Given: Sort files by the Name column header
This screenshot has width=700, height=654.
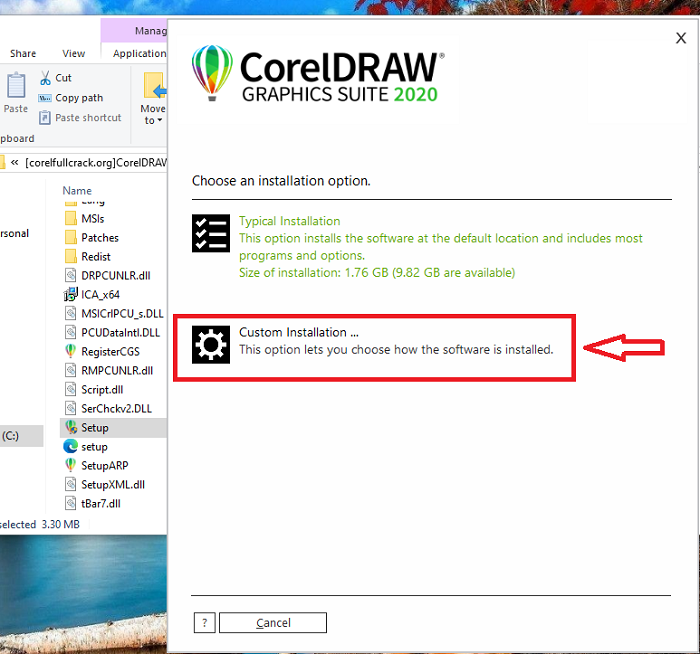Looking at the screenshot, I should tap(77, 190).
